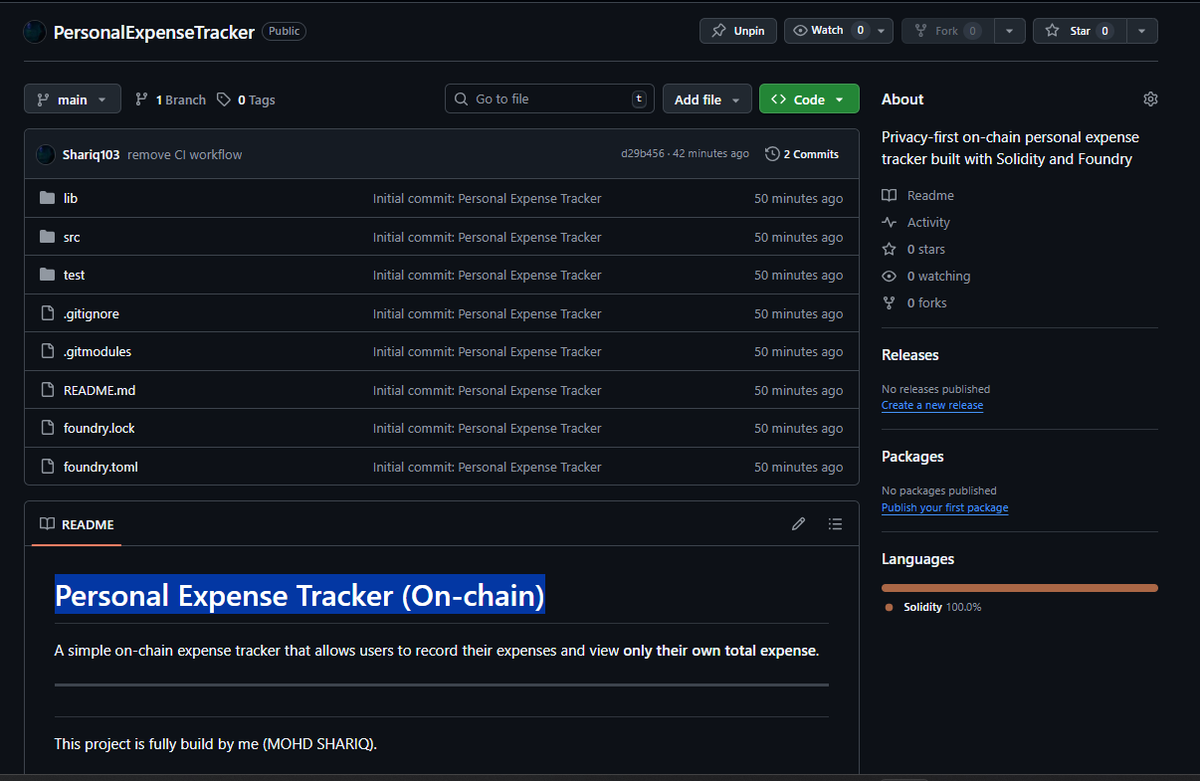View 0 stars link
This screenshot has width=1200, height=781.
click(914, 249)
